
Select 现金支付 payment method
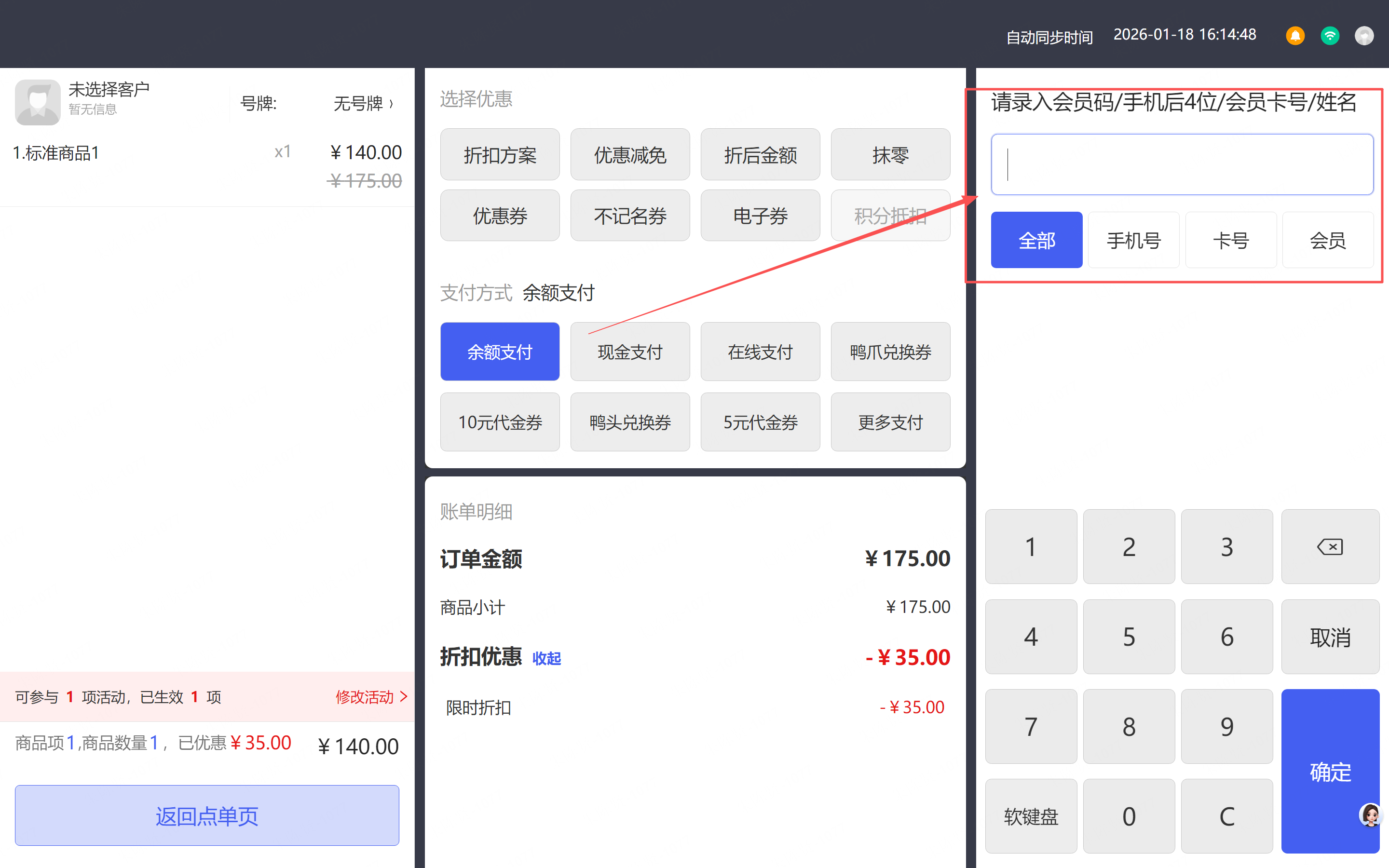click(630, 352)
